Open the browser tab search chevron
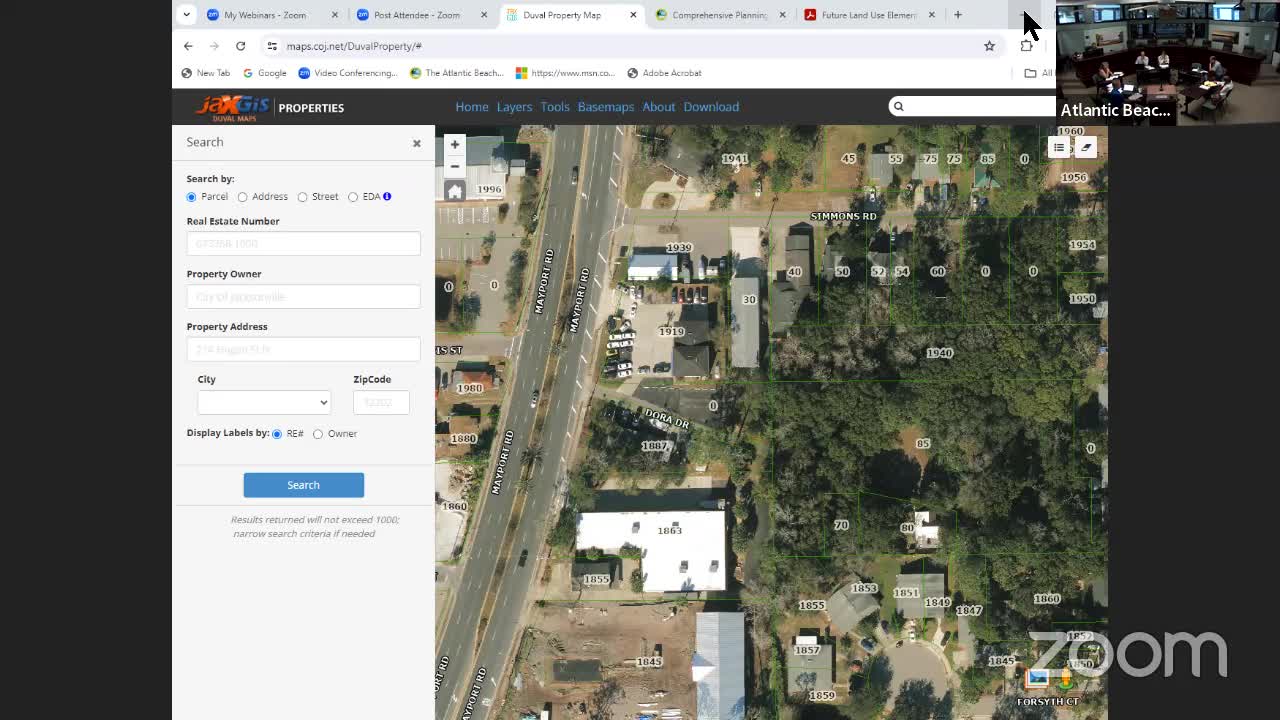The height and width of the screenshot is (720, 1280). click(186, 15)
